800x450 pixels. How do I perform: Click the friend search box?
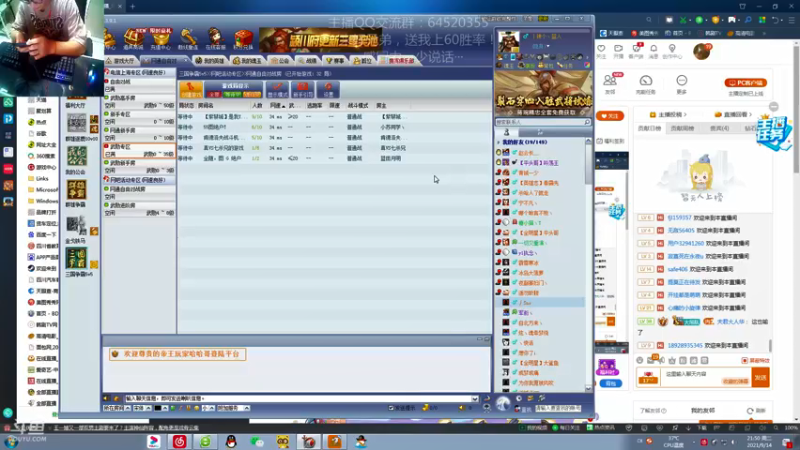click(543, 122)
